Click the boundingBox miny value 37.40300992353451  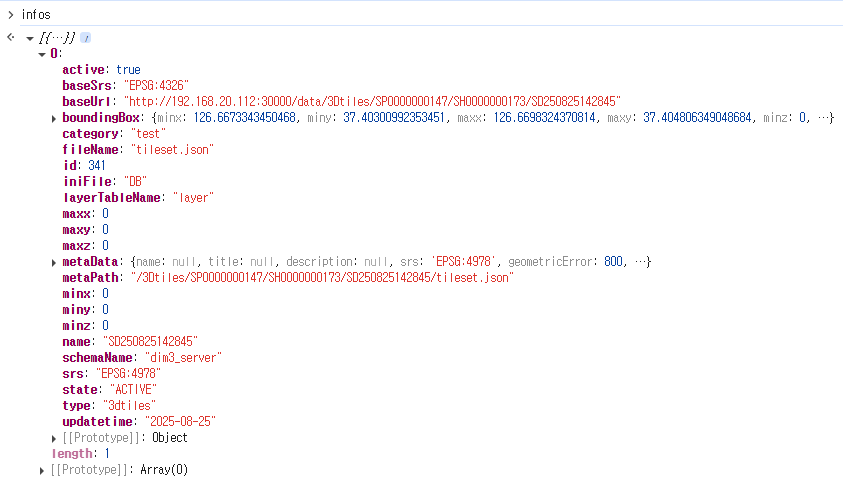click(x=394, y=118)
